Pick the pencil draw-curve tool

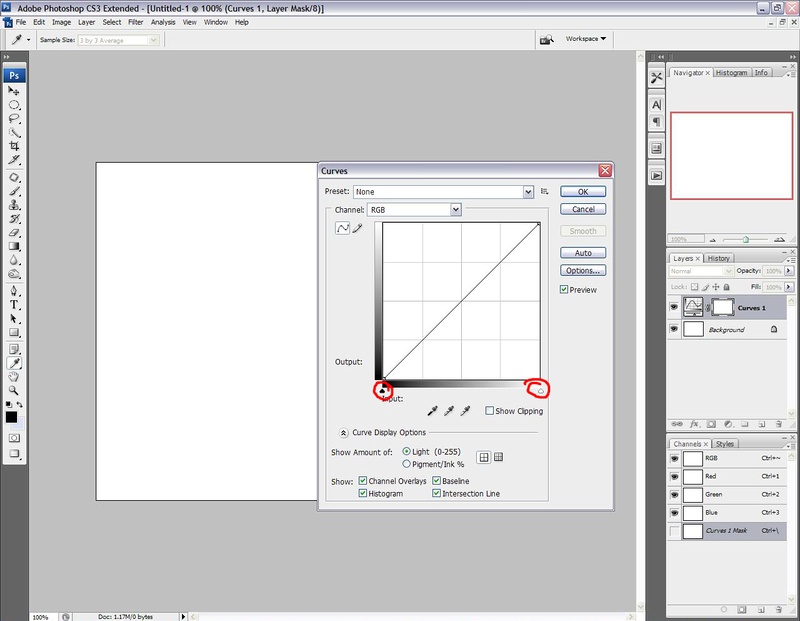tap(357, 228)
